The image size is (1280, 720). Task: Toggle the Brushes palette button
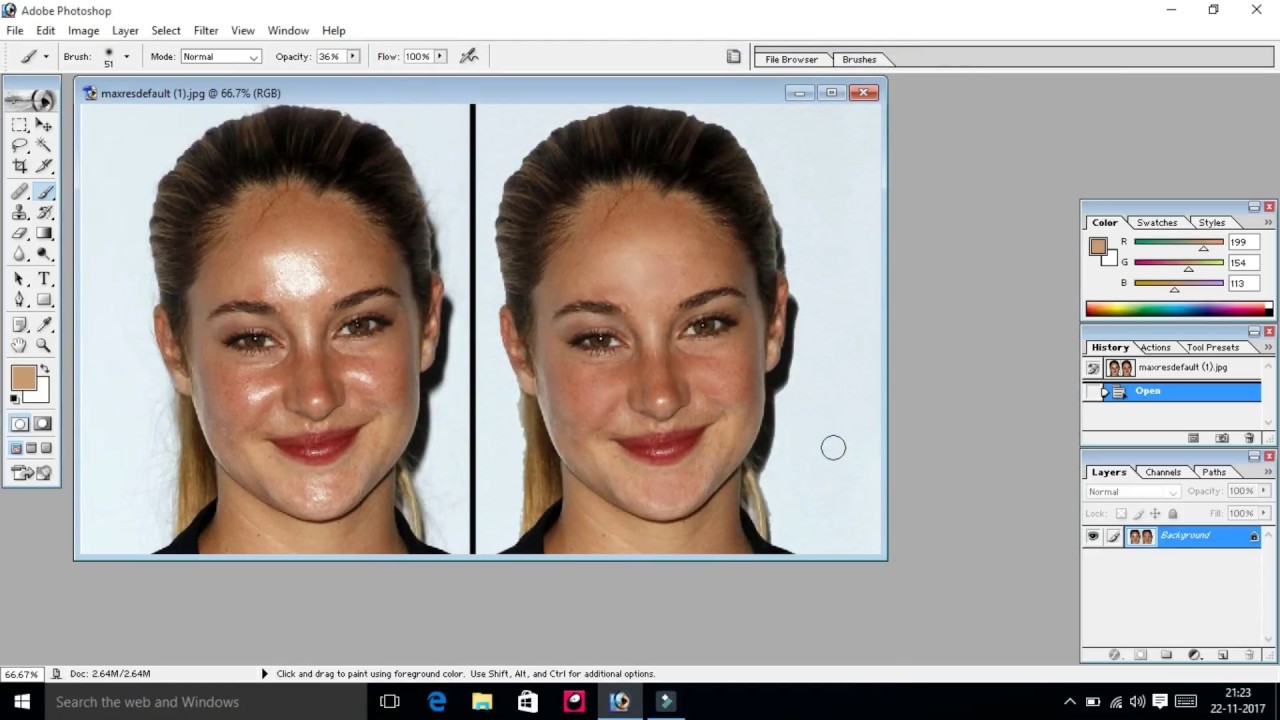coord(733,57)
